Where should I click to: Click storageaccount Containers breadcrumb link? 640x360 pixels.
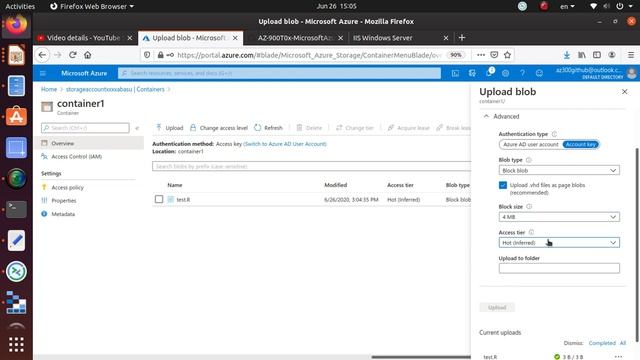tap(115, 89)
